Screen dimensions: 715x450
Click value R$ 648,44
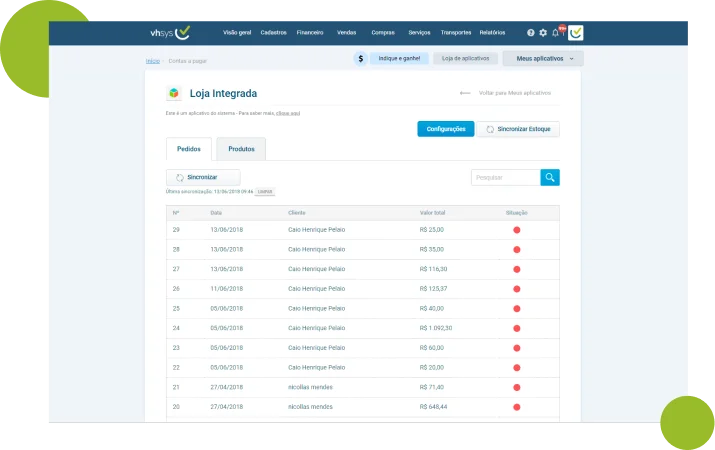click(434, 407)
